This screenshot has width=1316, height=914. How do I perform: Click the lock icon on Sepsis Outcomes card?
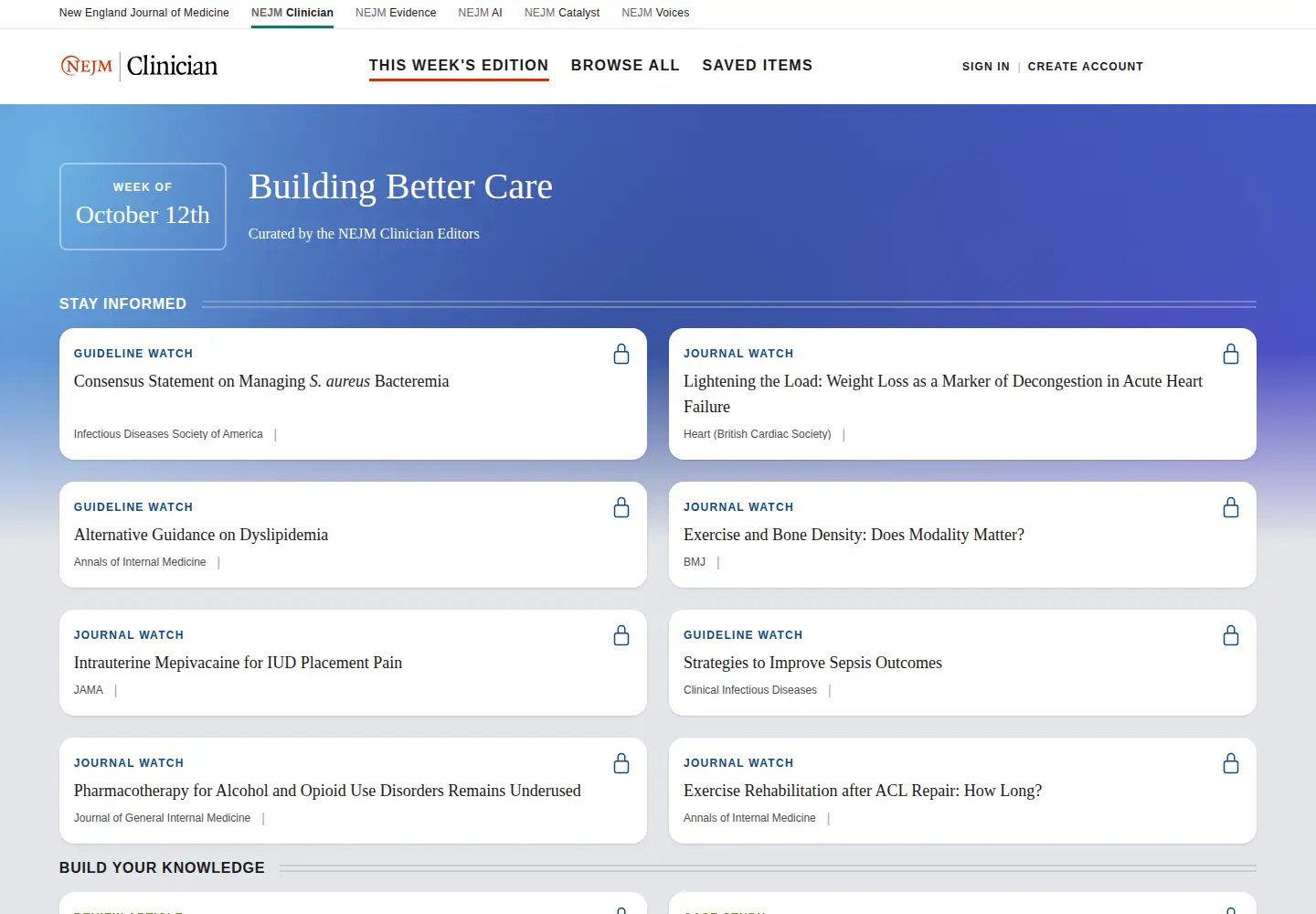click(x=1231, y=635)
